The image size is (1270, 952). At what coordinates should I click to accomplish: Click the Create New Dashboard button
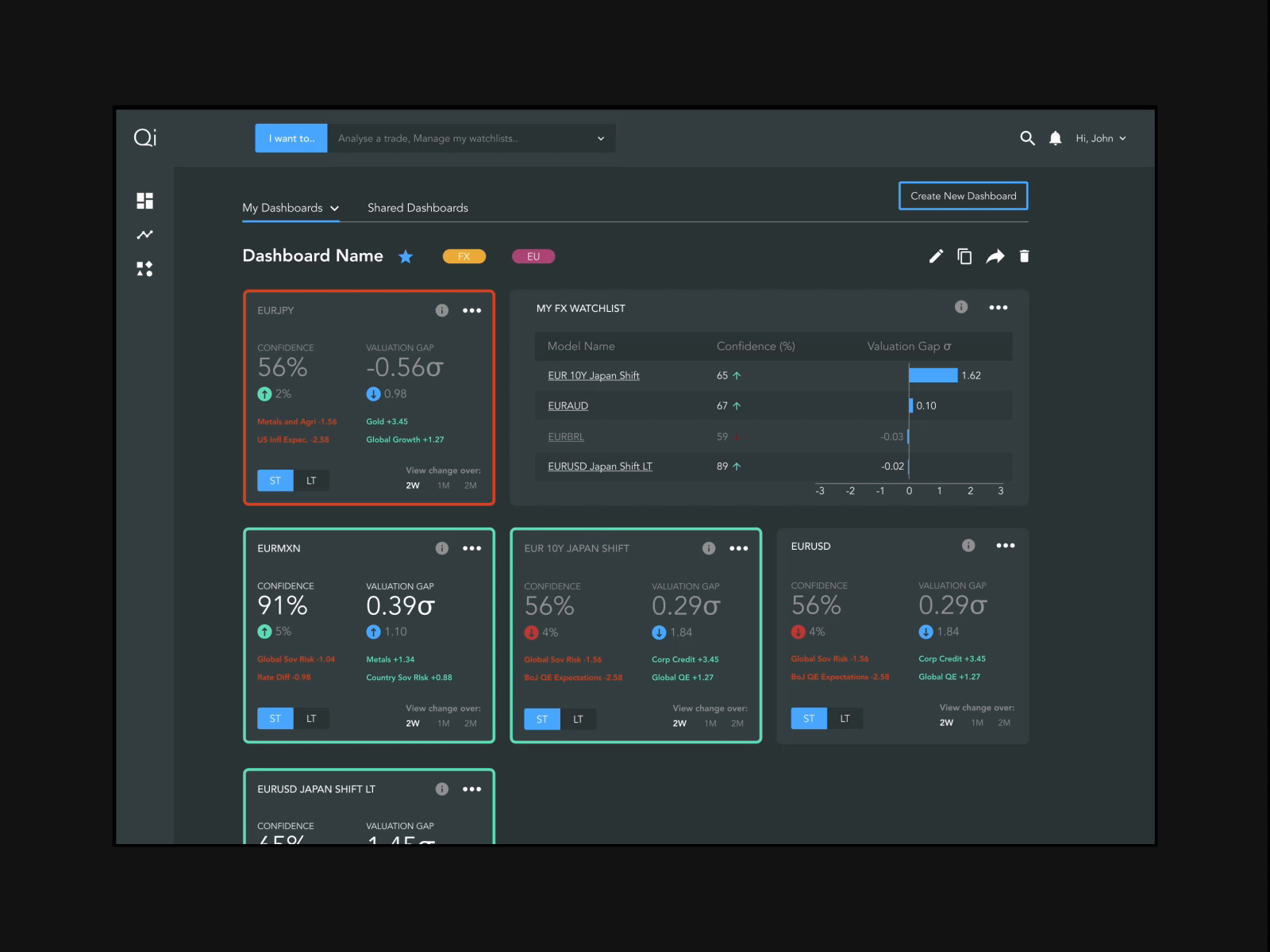coord(963,195)
